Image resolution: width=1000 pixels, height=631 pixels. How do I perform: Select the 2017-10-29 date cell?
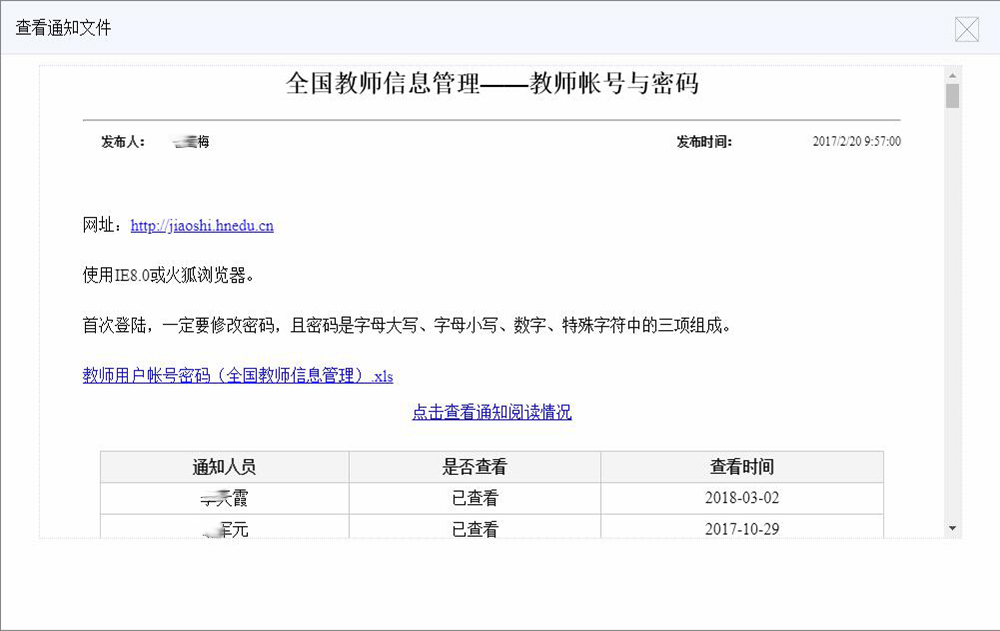[742, 529]
